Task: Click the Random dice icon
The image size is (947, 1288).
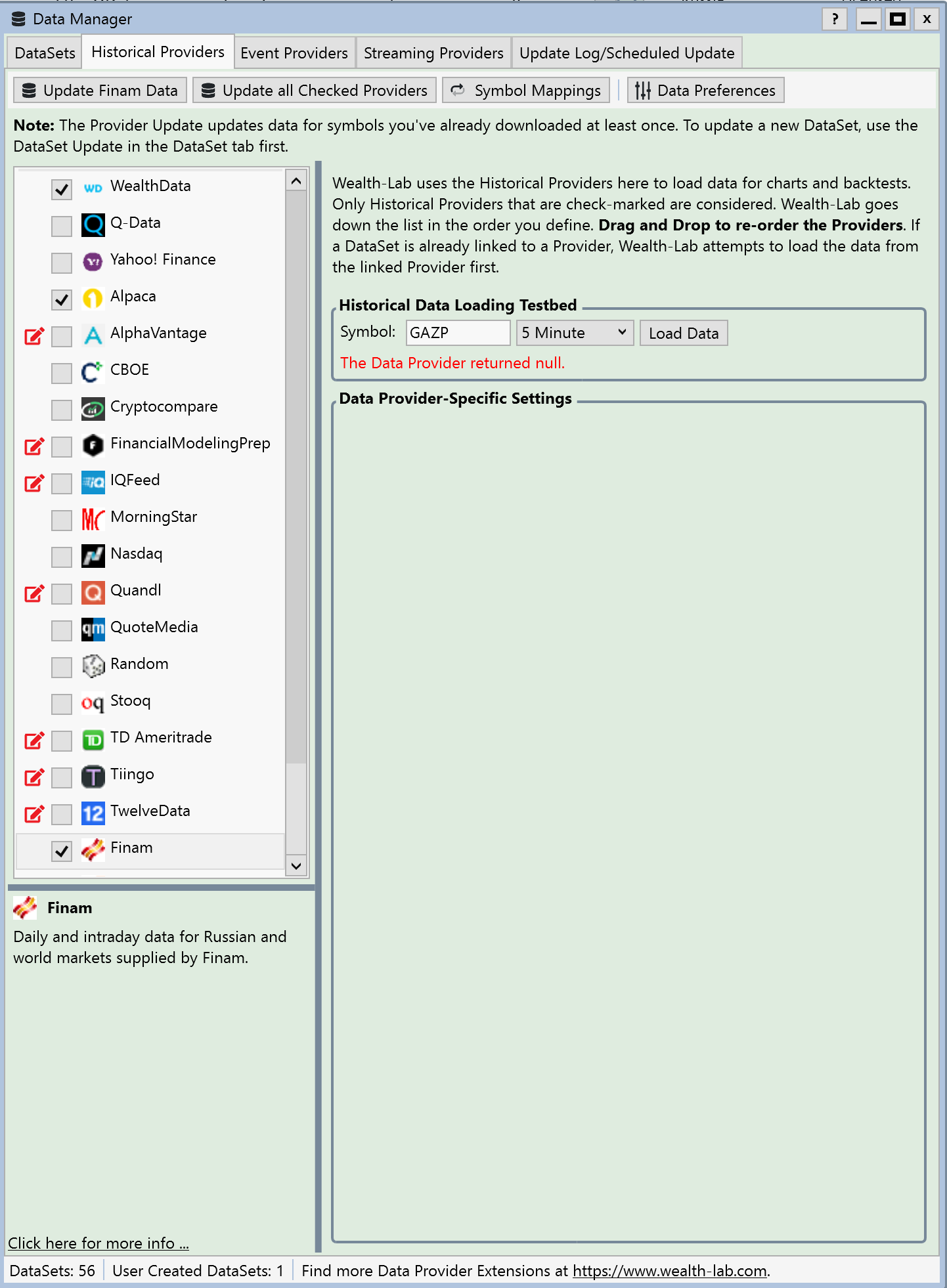Action: pos(93,666)
